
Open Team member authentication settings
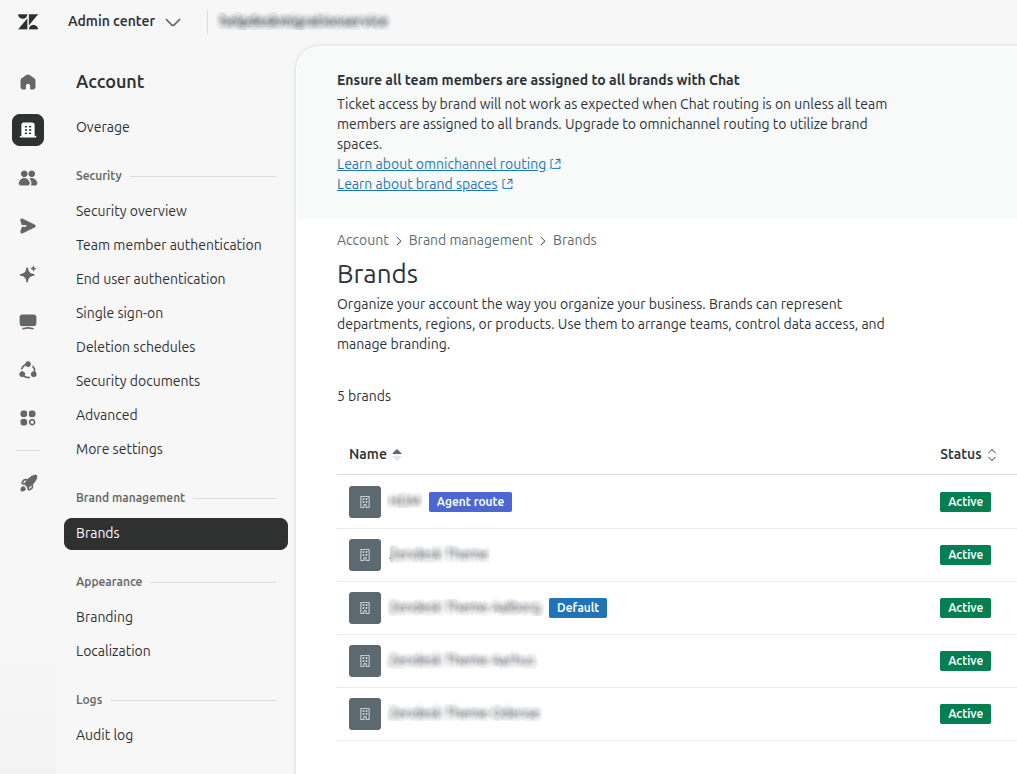(x=169, y=245)
